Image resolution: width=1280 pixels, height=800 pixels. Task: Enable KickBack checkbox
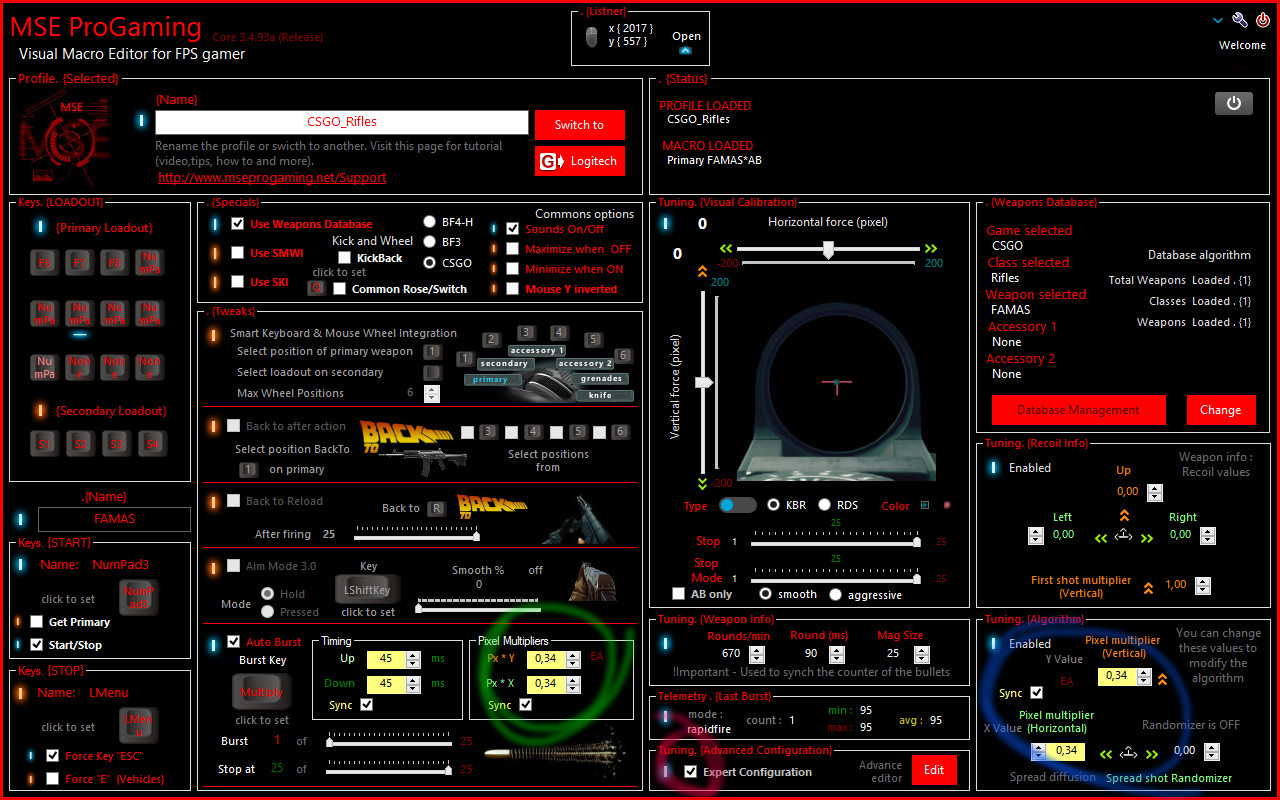(344, 258)
